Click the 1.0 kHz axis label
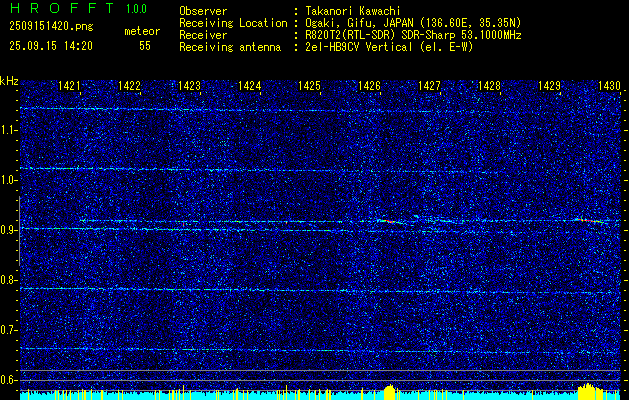Viewport: 629px width, 400px height. click(8, 180)
